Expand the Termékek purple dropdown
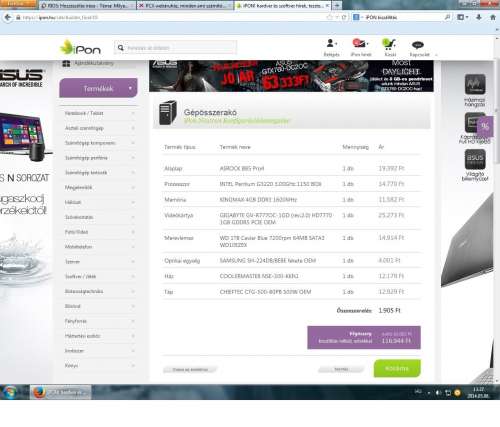This screenshot has width=500, height=427. click(98, 88)
